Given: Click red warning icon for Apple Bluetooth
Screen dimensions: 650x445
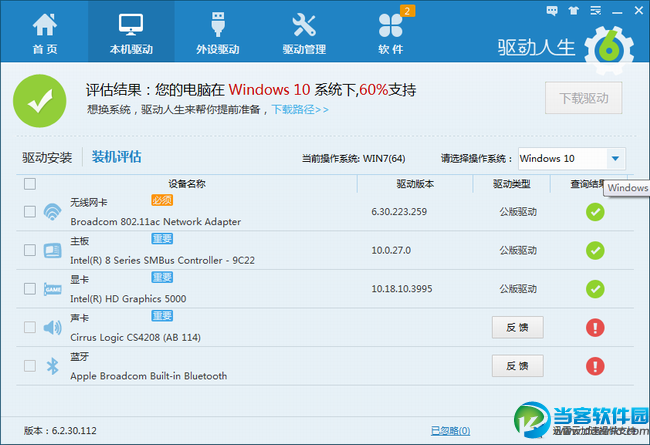Looking at the screenshot, I should pos(595,366).
